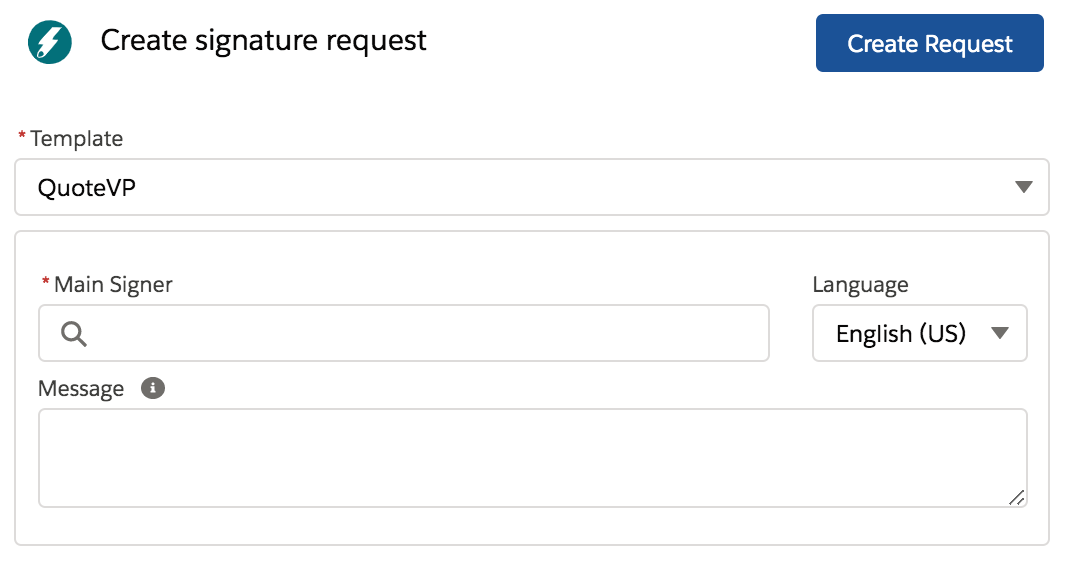Click the lightning pen app logo
The height and width of the screenshot is (586, 1066).
coord(50,42)
